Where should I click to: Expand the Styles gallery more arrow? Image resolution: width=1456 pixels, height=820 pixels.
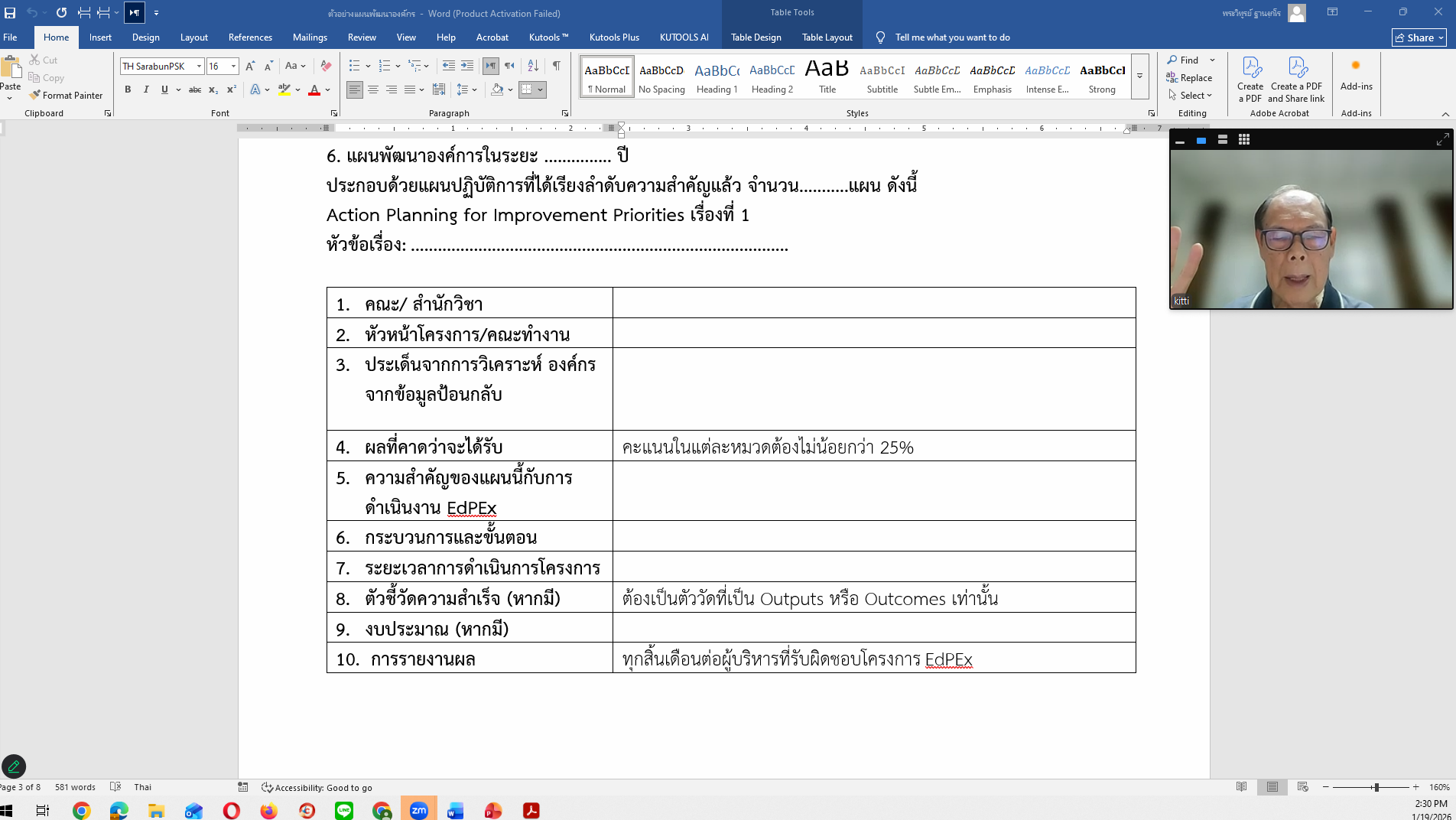pyautogui.click(x=1139, y=76)
